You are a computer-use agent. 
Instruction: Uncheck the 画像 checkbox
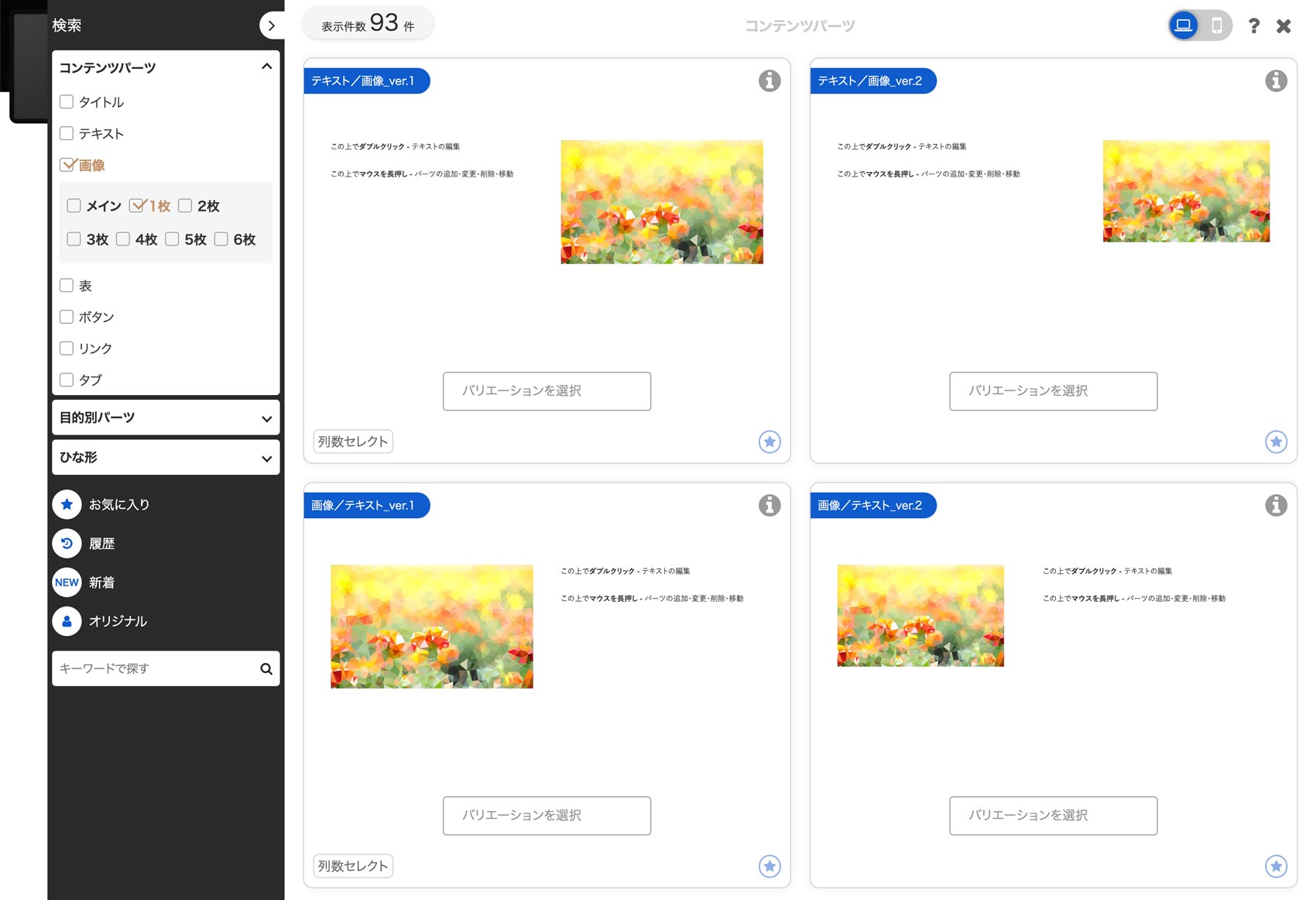(x=67, y=164)
